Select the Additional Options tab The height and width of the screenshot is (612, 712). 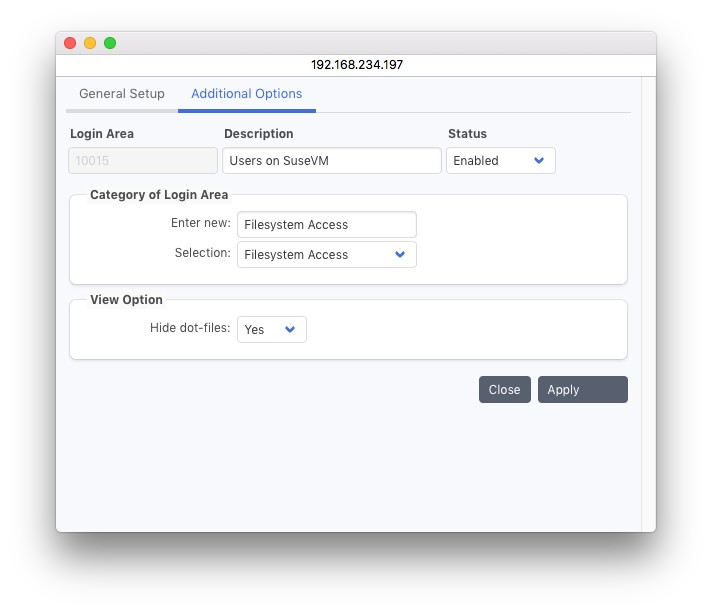point(246,94)
